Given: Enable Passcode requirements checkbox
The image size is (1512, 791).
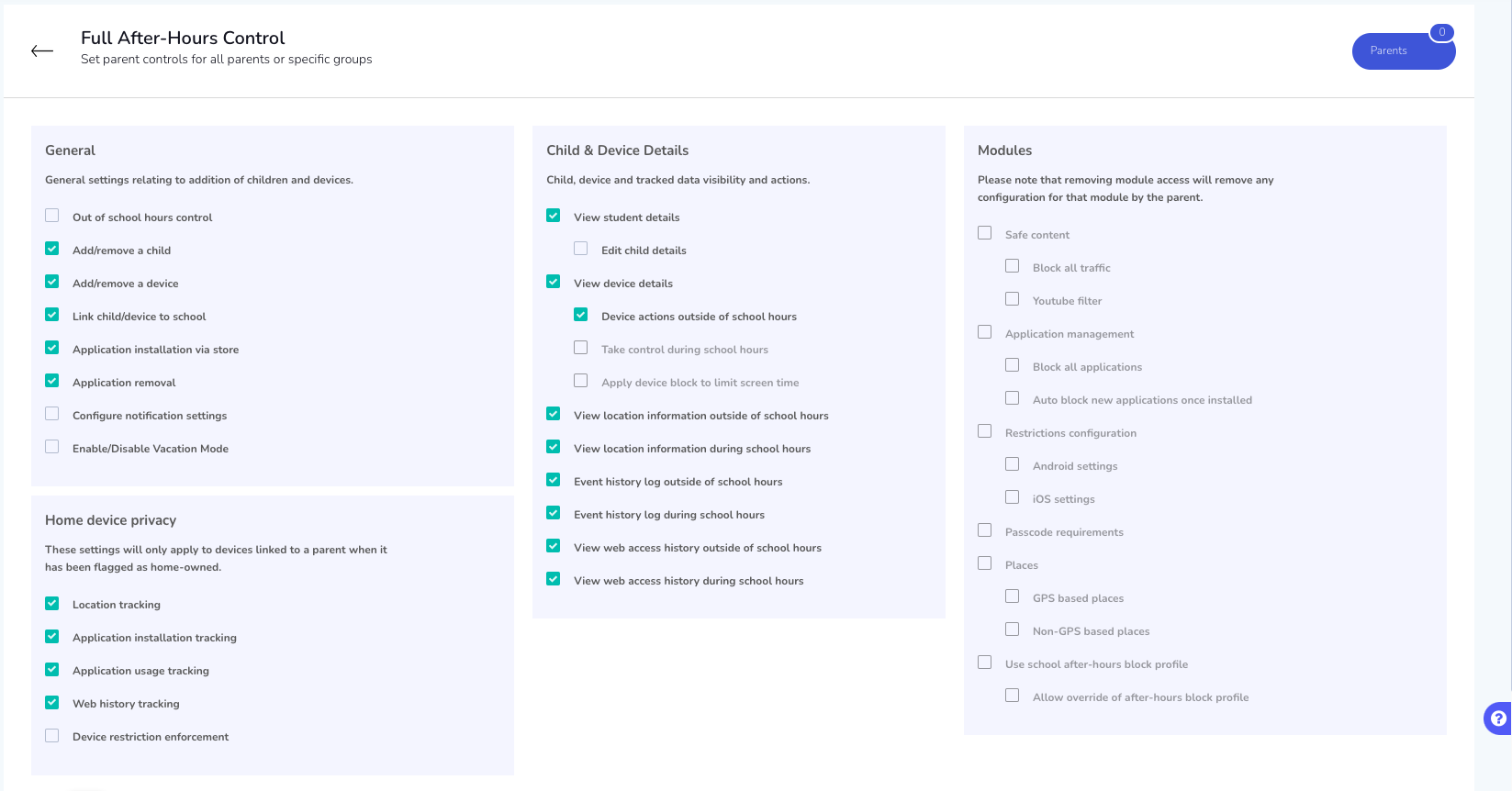Looking at the screenshot, I should [x=985, y=530].
